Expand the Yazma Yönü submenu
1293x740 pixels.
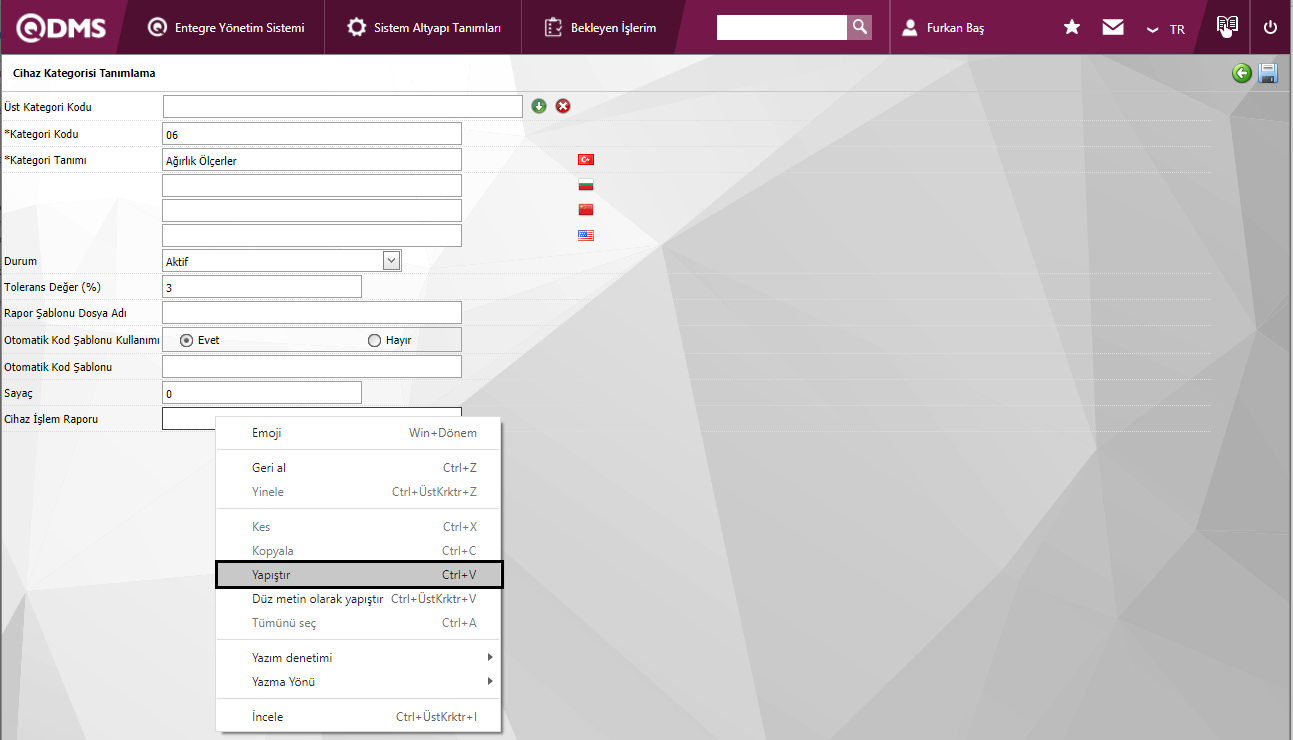[x=359, y=682]
